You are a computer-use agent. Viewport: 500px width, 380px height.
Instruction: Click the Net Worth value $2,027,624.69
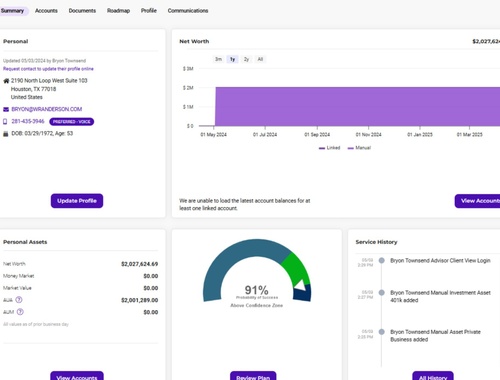tap(139, 264)
